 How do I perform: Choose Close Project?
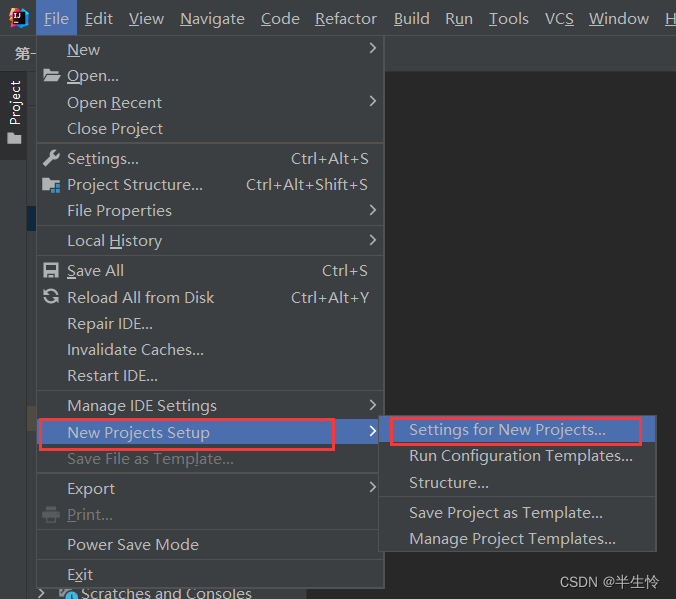[210, 129]
